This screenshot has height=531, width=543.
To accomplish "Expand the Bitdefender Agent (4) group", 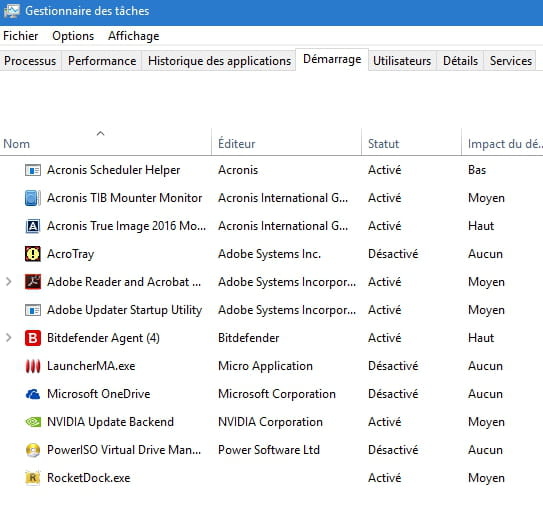I will tap(9, 338).
